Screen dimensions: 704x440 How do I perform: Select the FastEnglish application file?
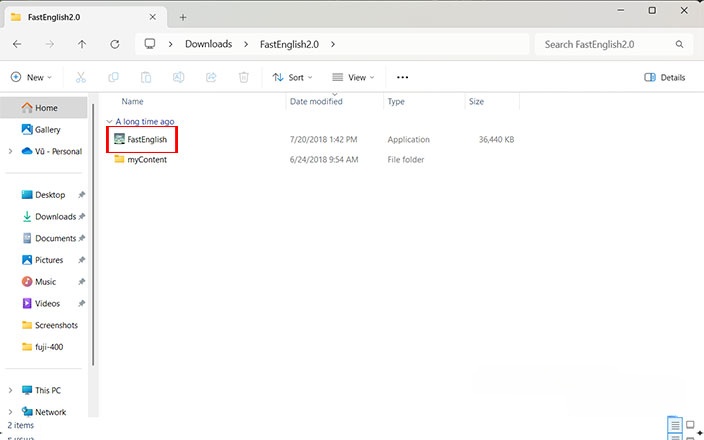147,139
